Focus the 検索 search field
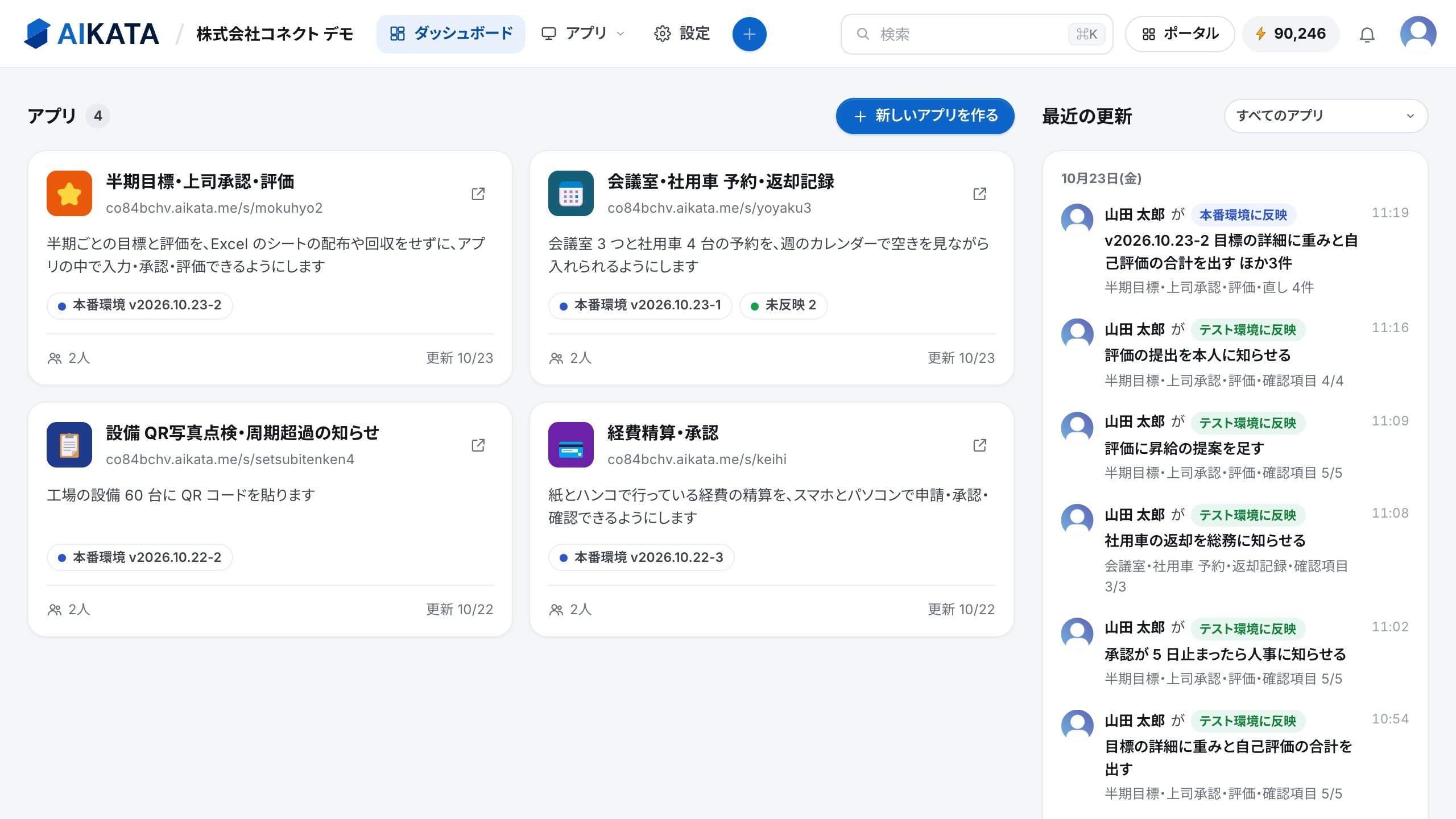 click(977, 34)
